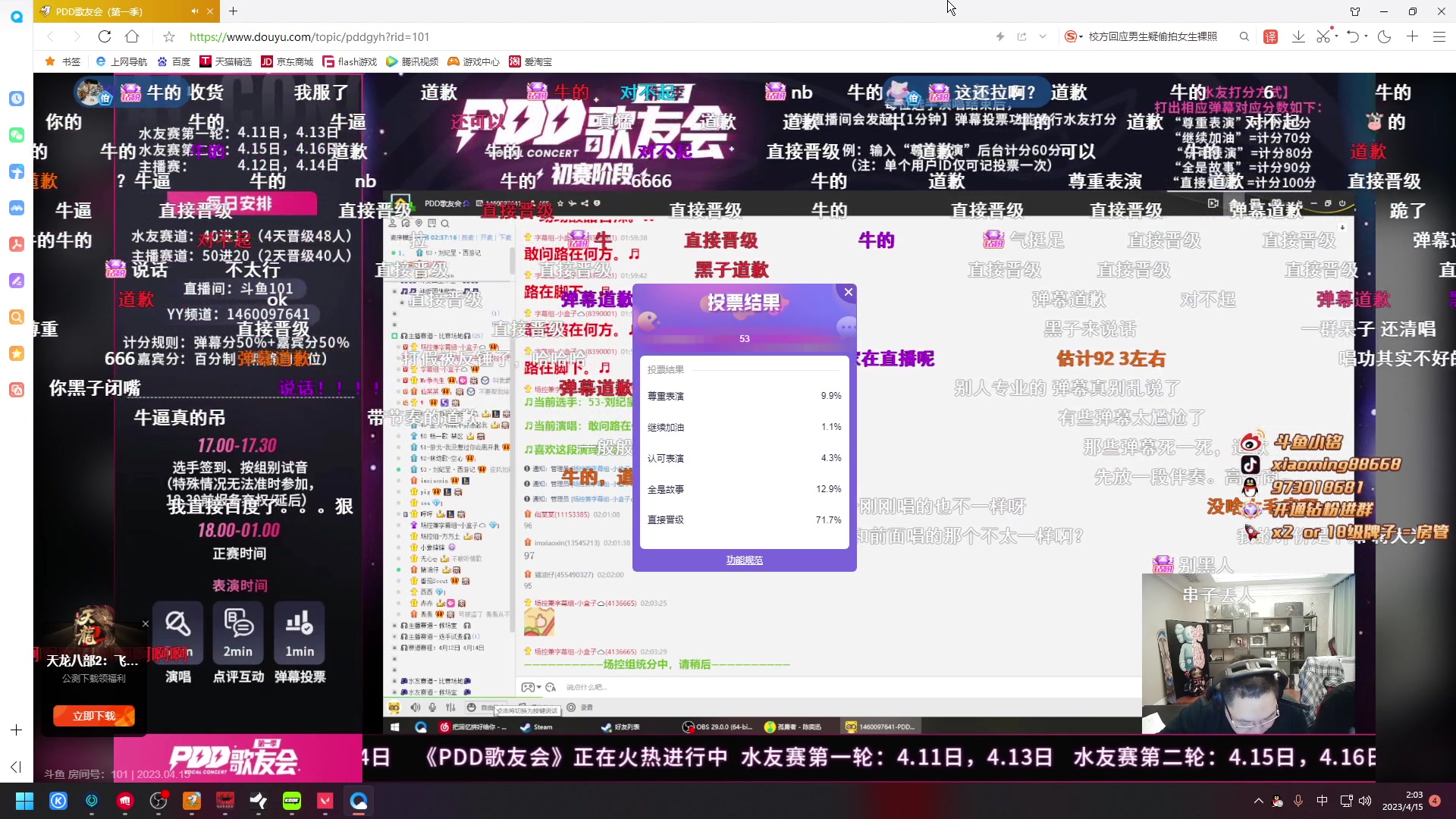This screenshot has height=819, width=1456.
Task: Open flash游戏 bookmark
Action: (x=350, y=61)
